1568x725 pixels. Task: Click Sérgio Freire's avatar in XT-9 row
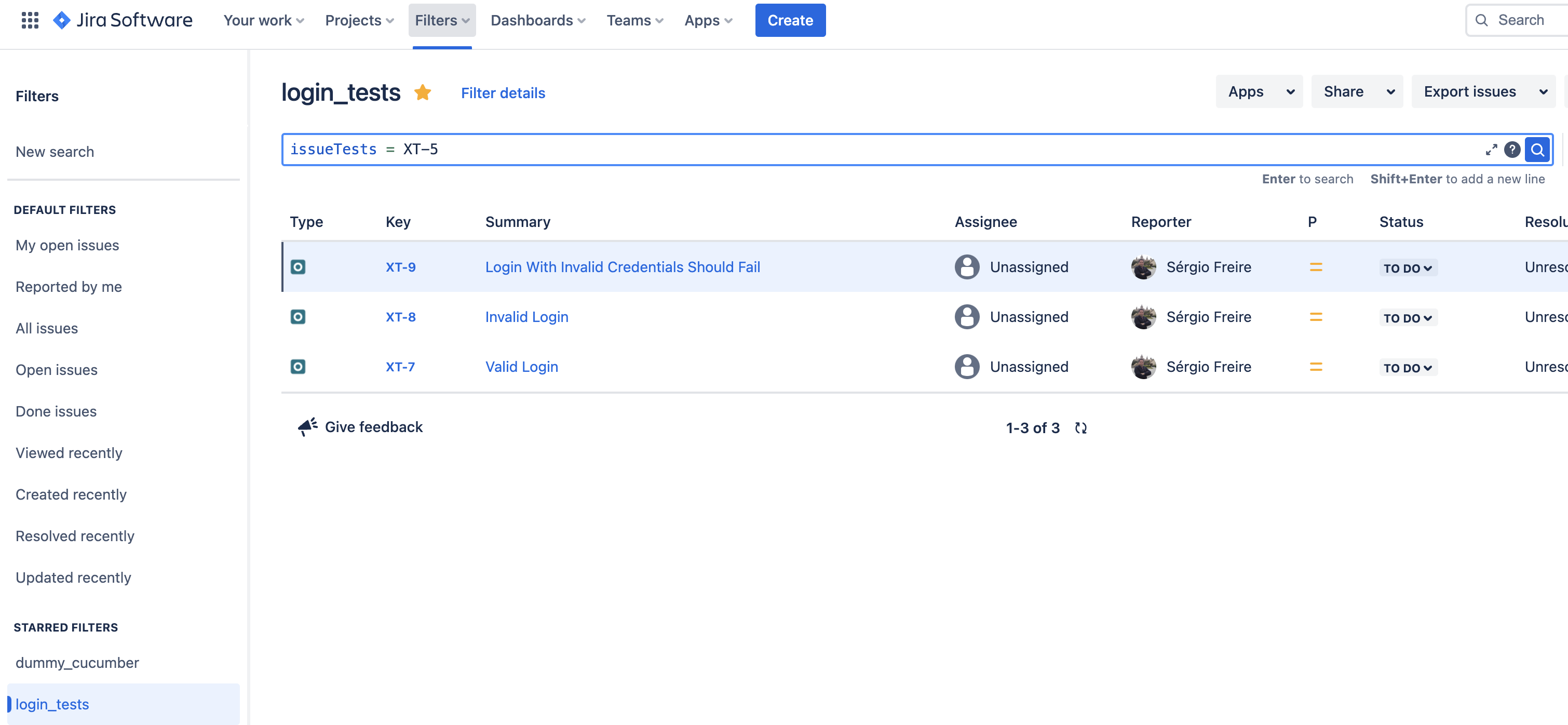pyautogui.click(x=1143, y=267)
